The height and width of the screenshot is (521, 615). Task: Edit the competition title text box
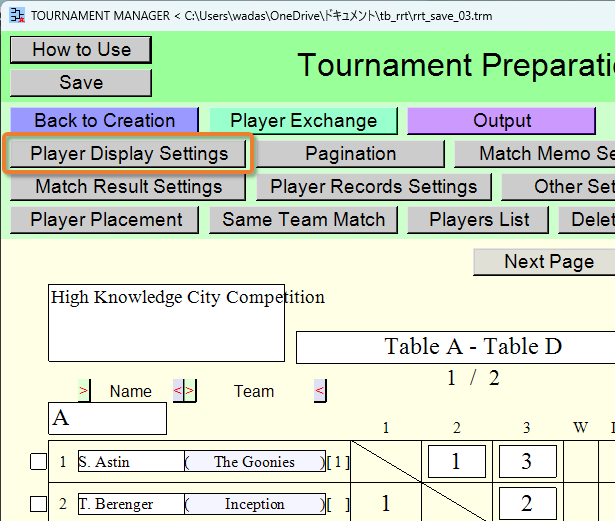pos(166,323)
